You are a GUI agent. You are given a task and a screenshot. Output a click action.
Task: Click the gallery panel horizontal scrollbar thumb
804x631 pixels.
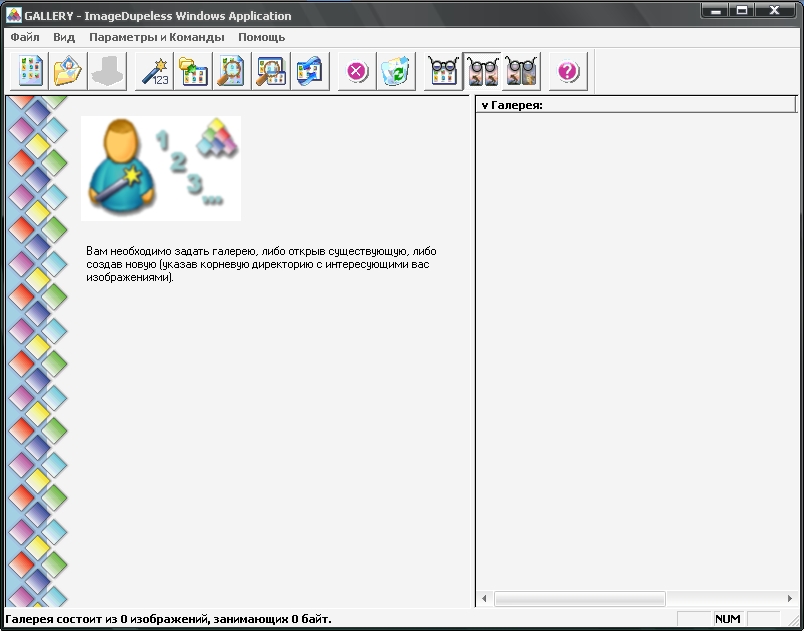579,599
